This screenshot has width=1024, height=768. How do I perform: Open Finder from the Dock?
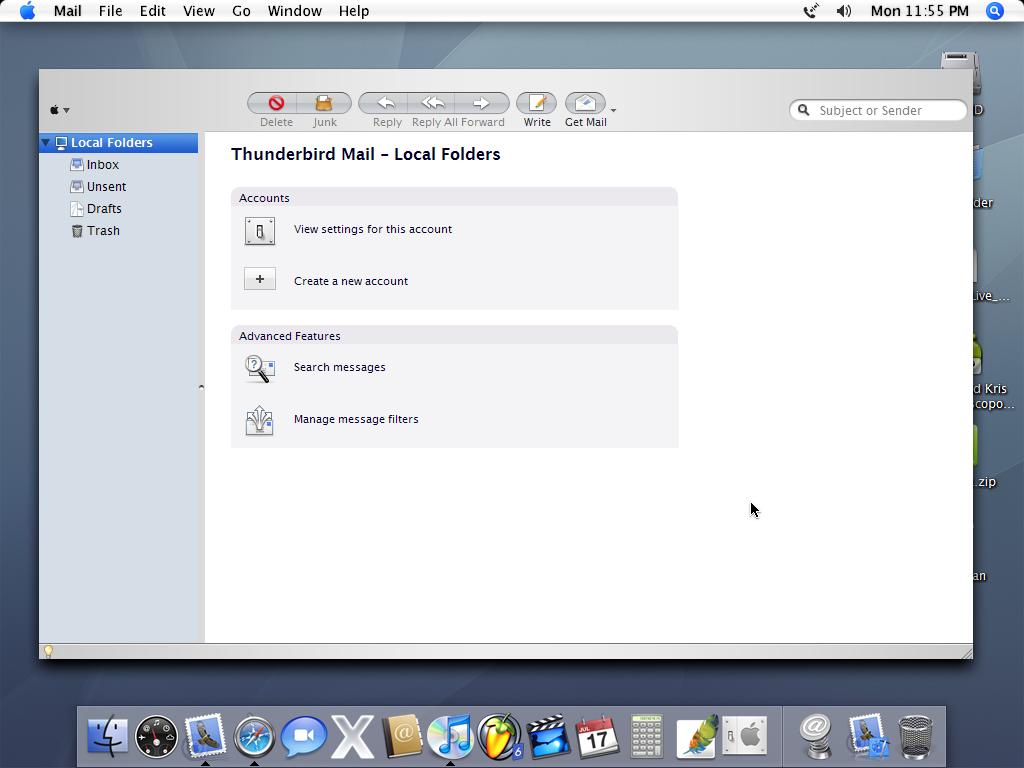pyautogui.click(x=107, y=736)
